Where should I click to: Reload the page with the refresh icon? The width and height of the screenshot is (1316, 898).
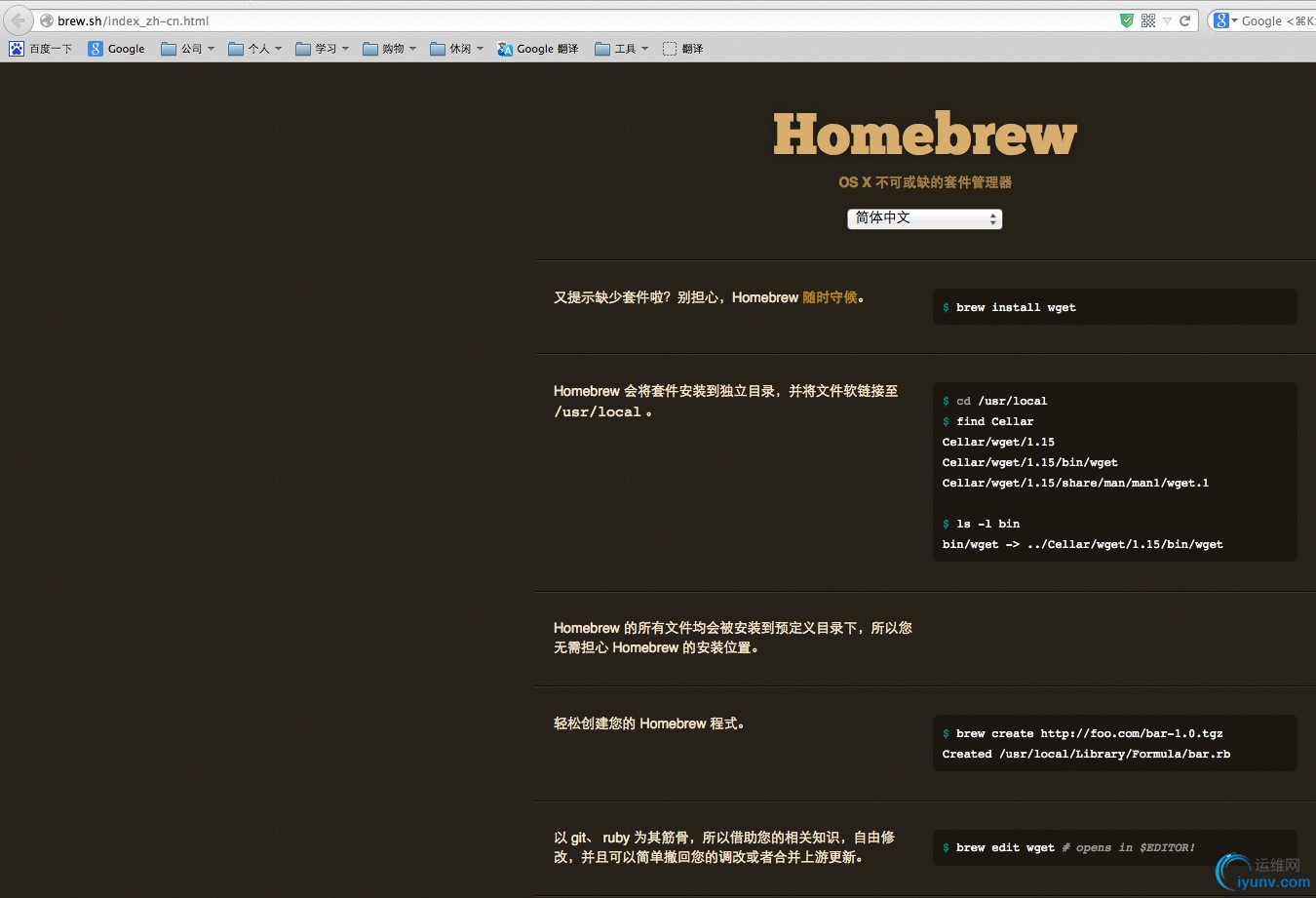[x=1185, y=20]
